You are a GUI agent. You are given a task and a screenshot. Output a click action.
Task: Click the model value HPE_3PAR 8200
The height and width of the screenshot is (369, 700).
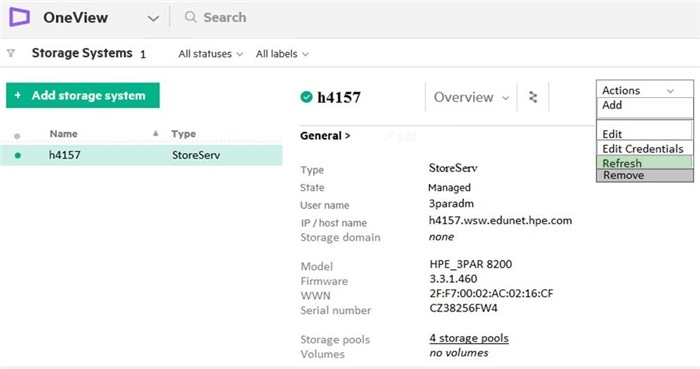[x=471, y=264]
